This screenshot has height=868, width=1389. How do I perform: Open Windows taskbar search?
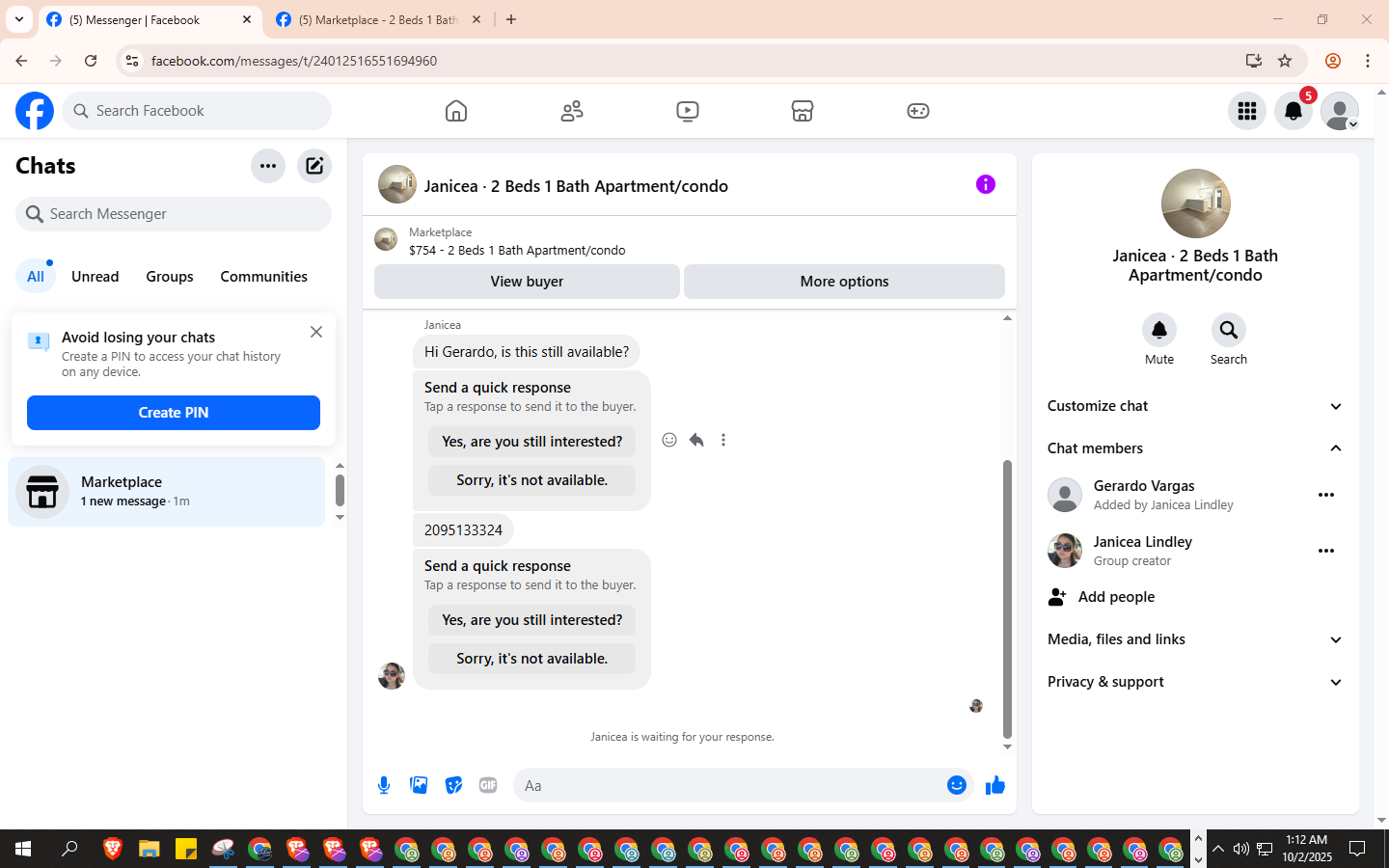pos(69,849)
